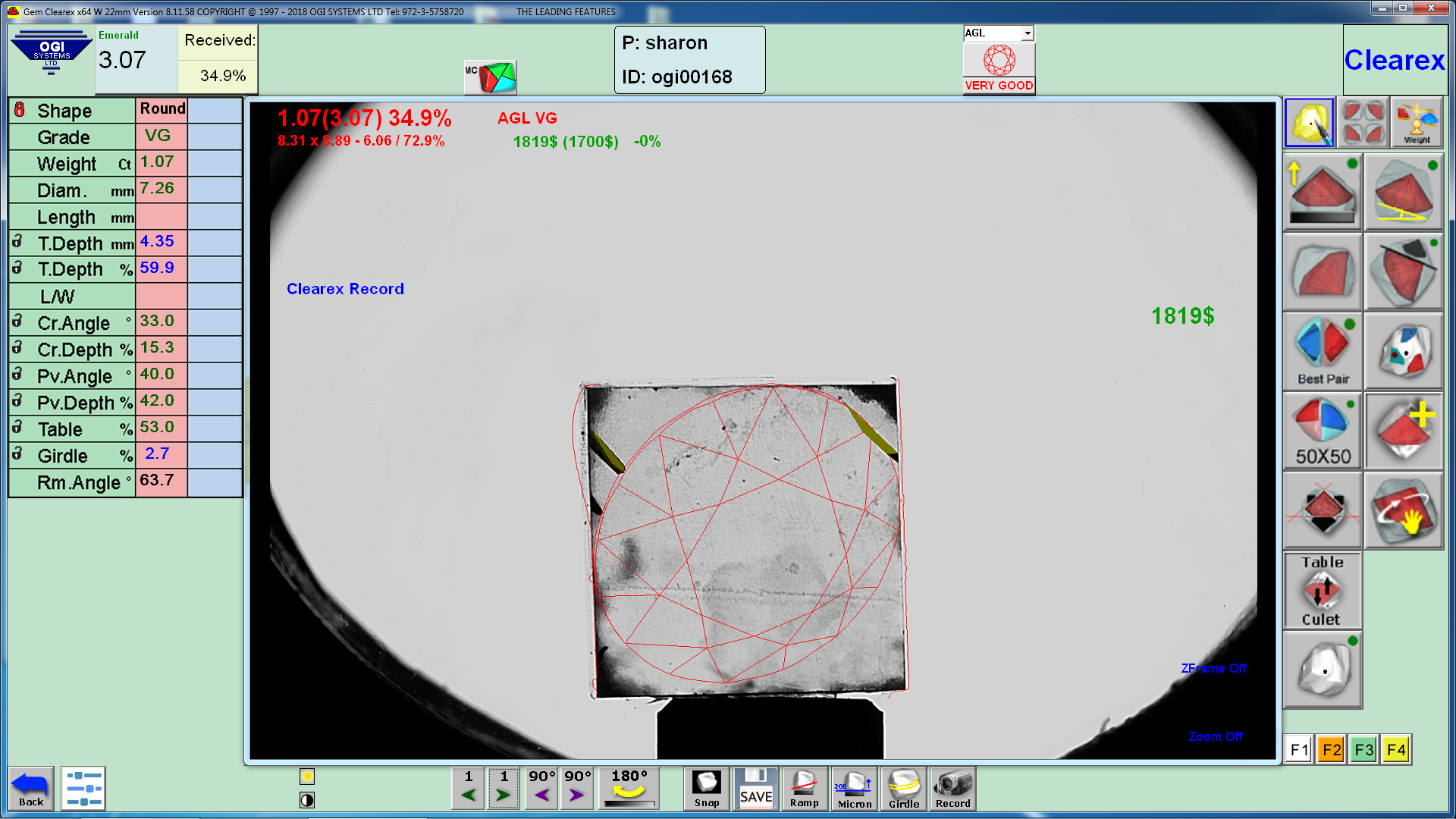Select the Best Pair planning icon

point(1323,351)
